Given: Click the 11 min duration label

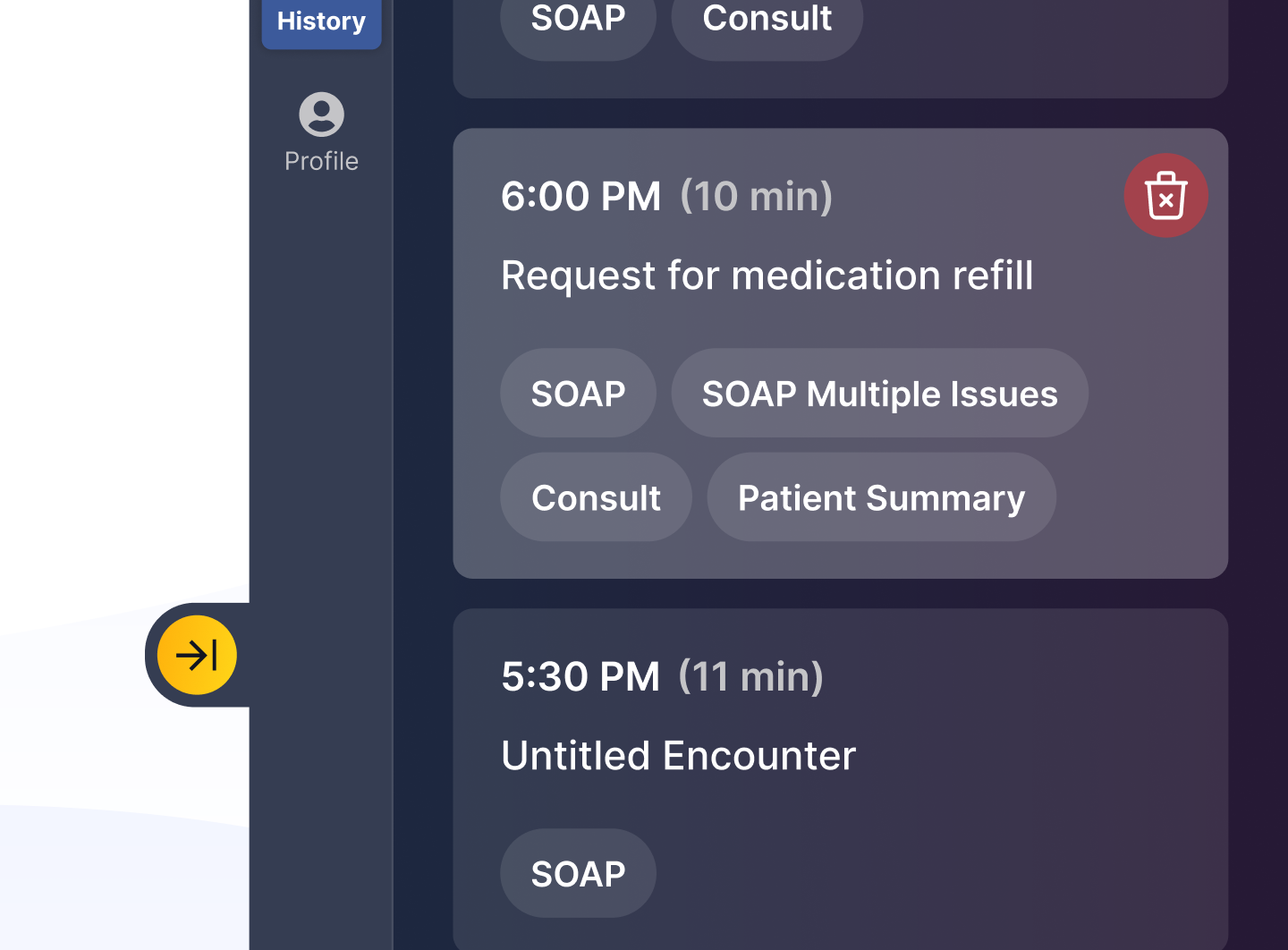Looking at the screenshot, I should point(750,677).
